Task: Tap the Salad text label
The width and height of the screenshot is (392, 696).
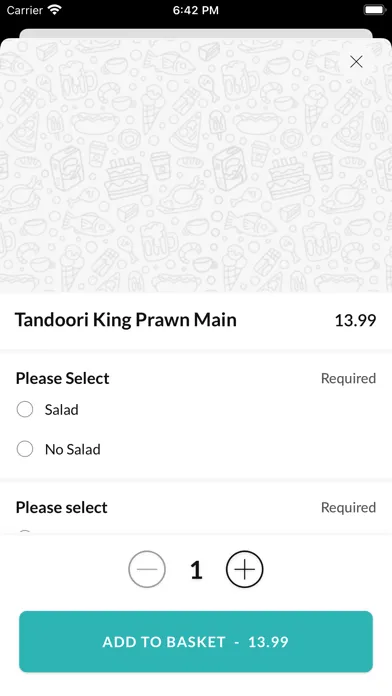Action: 62,409
